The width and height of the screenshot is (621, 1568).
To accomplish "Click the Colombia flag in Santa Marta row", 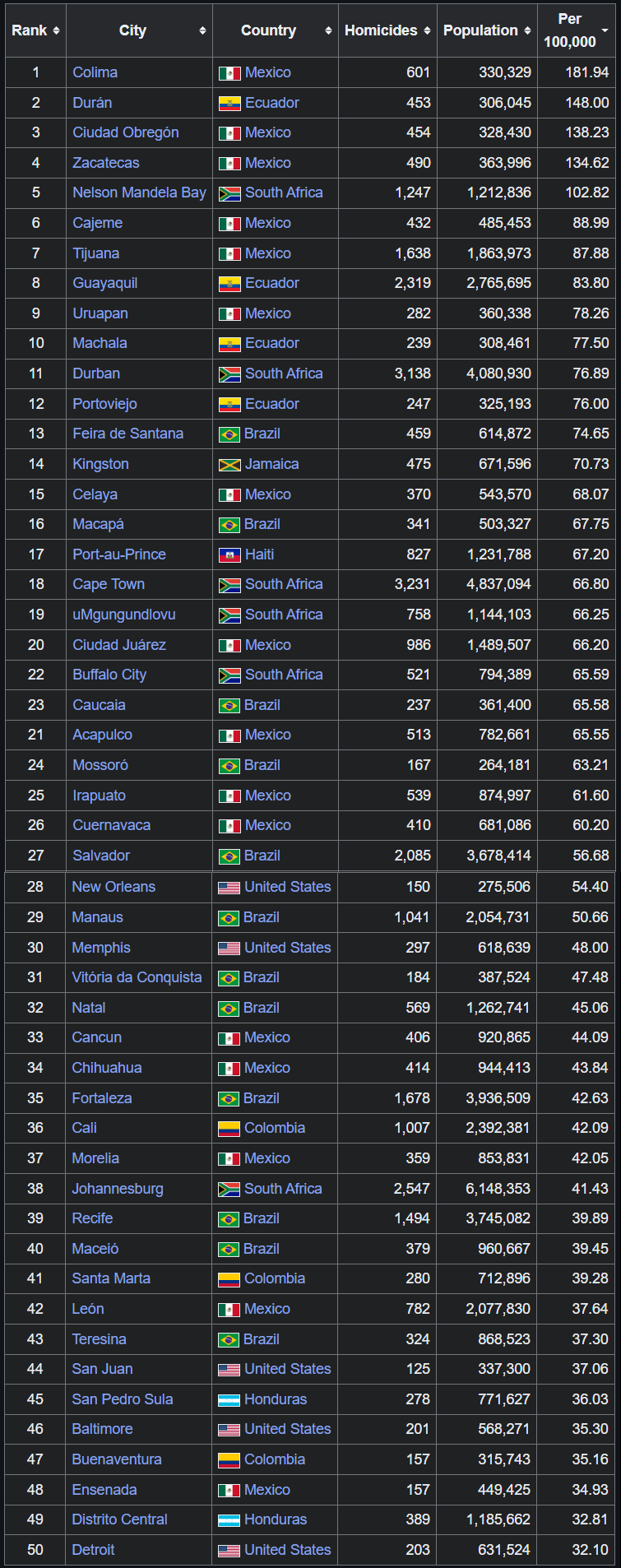I will click(x=229, y=1279).
